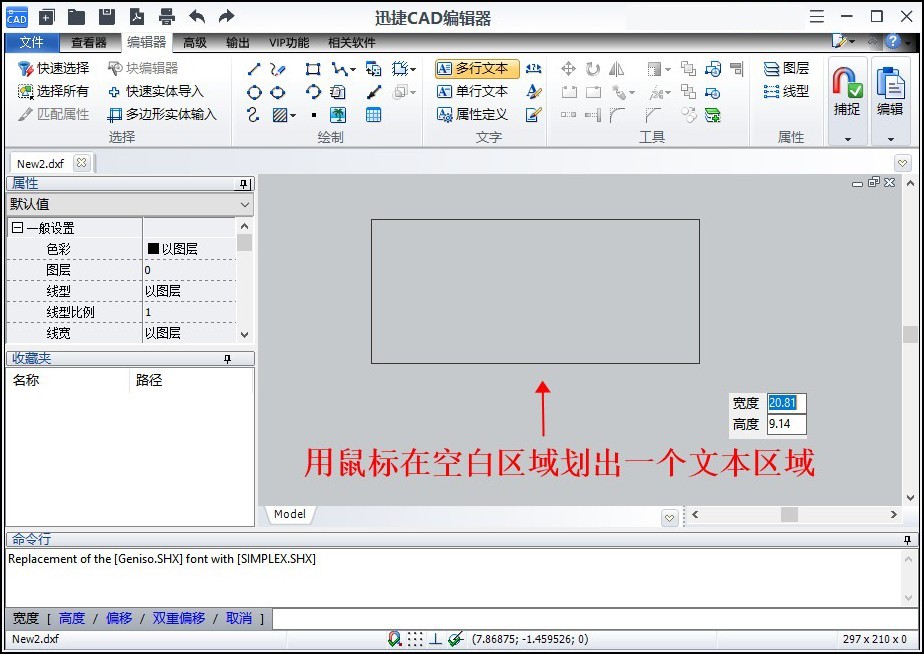Toggle orthogonal mode in the status bar
Screen dimensions: 924x654
tap(434, 639)
